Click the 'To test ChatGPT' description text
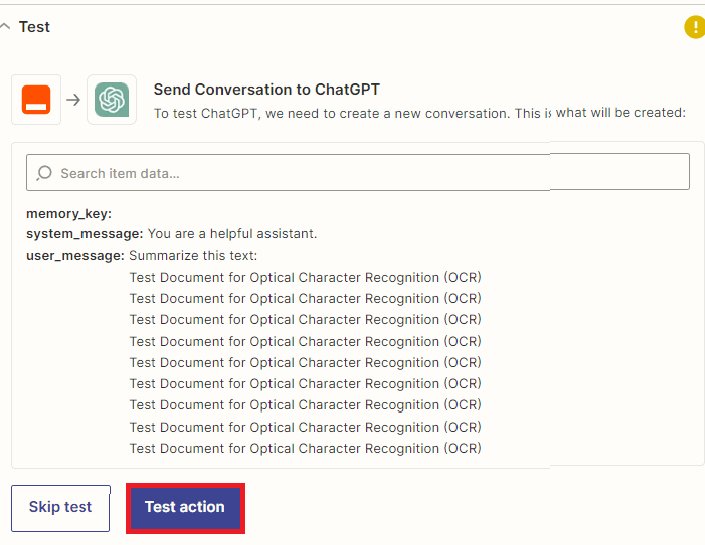Image resolution: width=705 pixels, height=545 pixels. (350, 114)
